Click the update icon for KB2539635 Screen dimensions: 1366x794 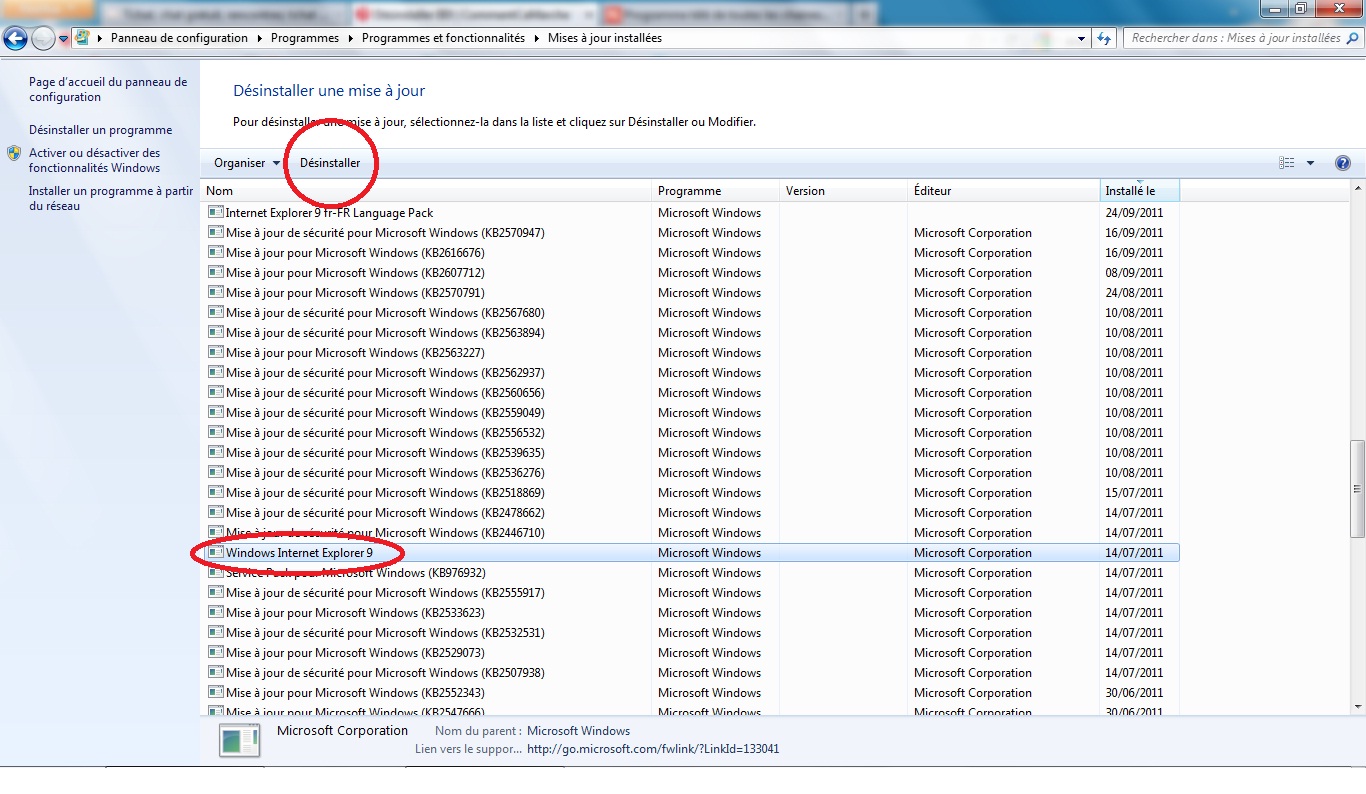tap(216, 452)
